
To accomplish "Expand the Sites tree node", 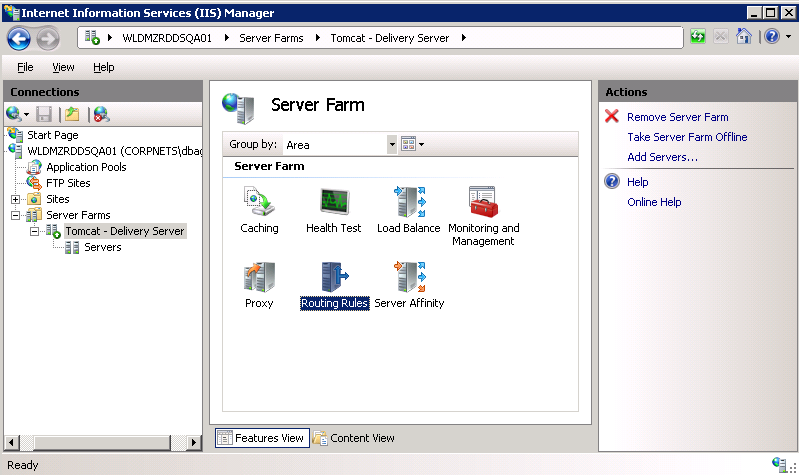I will (15, 199).
